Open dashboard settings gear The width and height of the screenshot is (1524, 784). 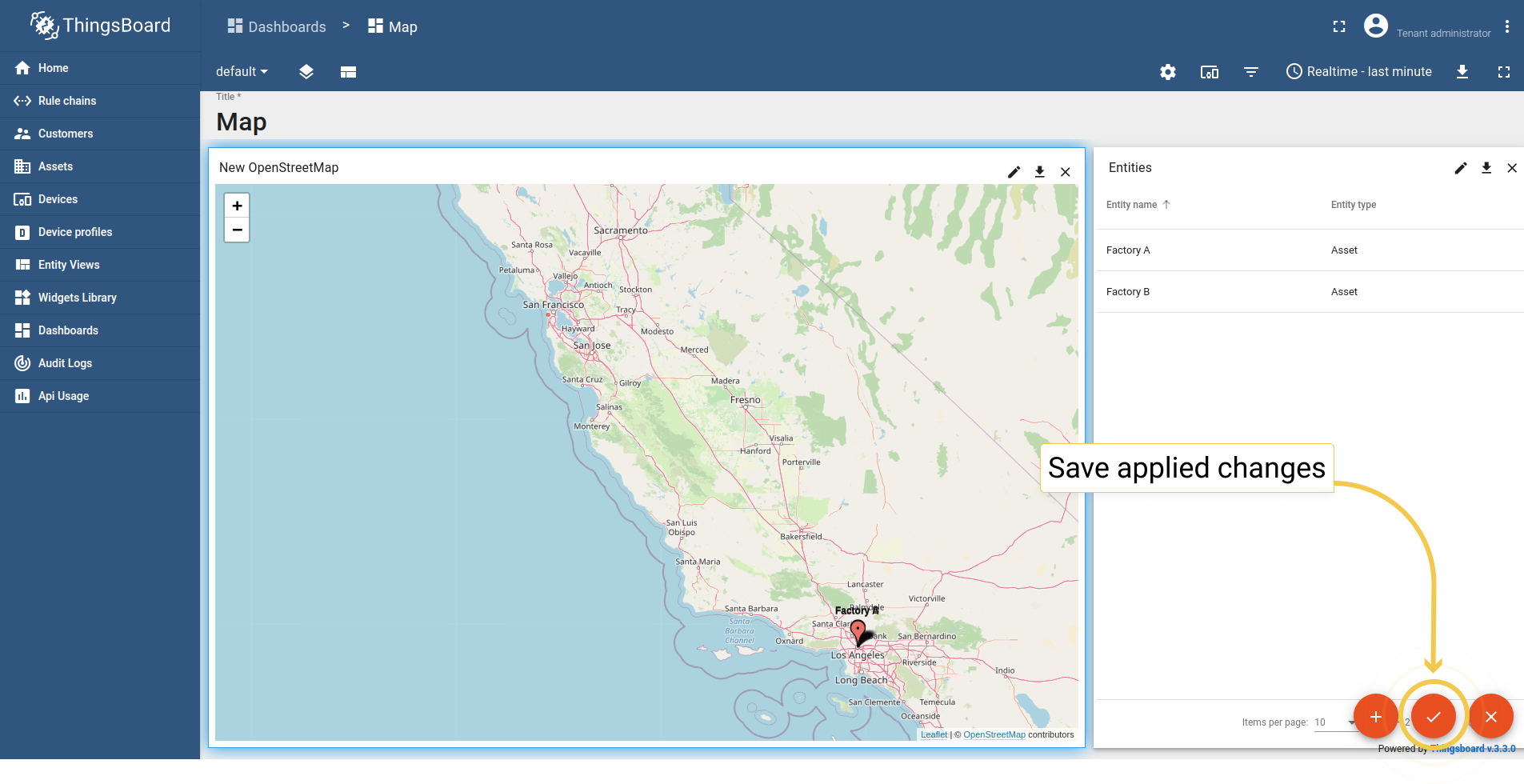coord(1168,72)
